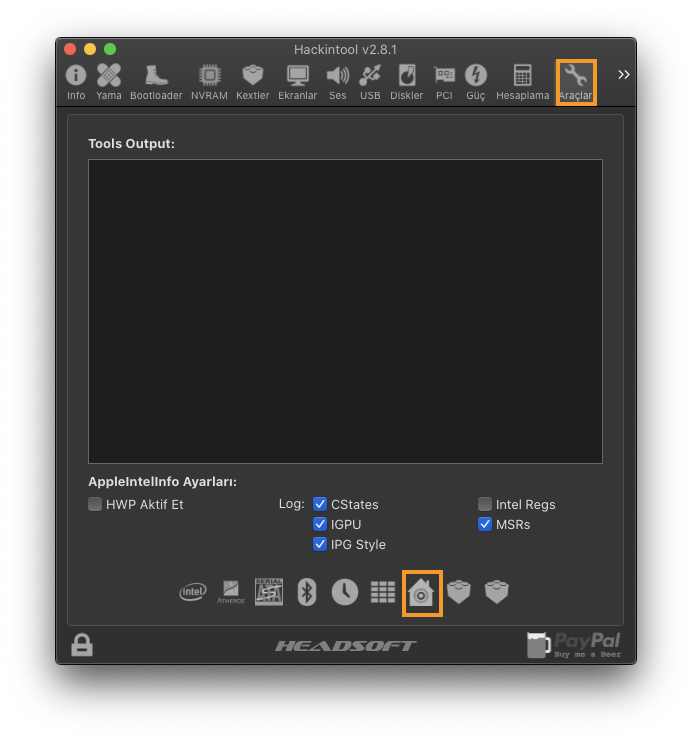Click inside the Tools Output area
The width and height of the screenshot is (692, 738).
[345, 311]
